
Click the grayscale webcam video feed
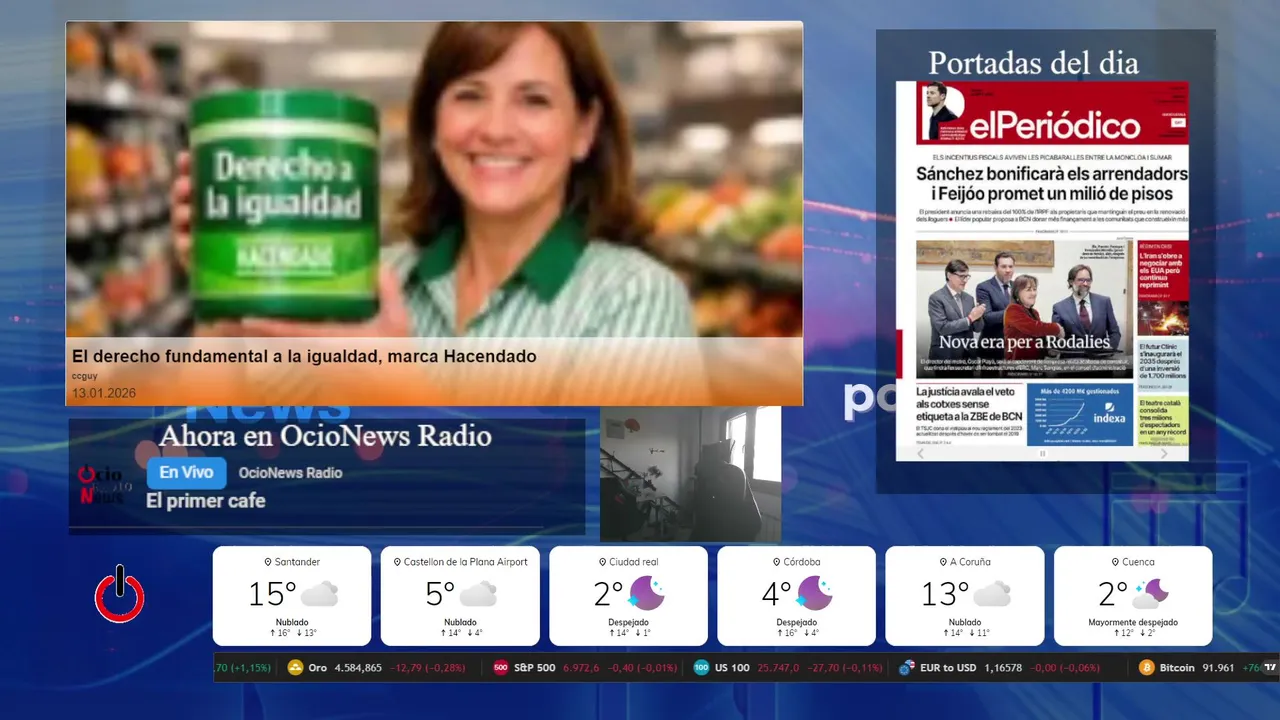[690, 474]
